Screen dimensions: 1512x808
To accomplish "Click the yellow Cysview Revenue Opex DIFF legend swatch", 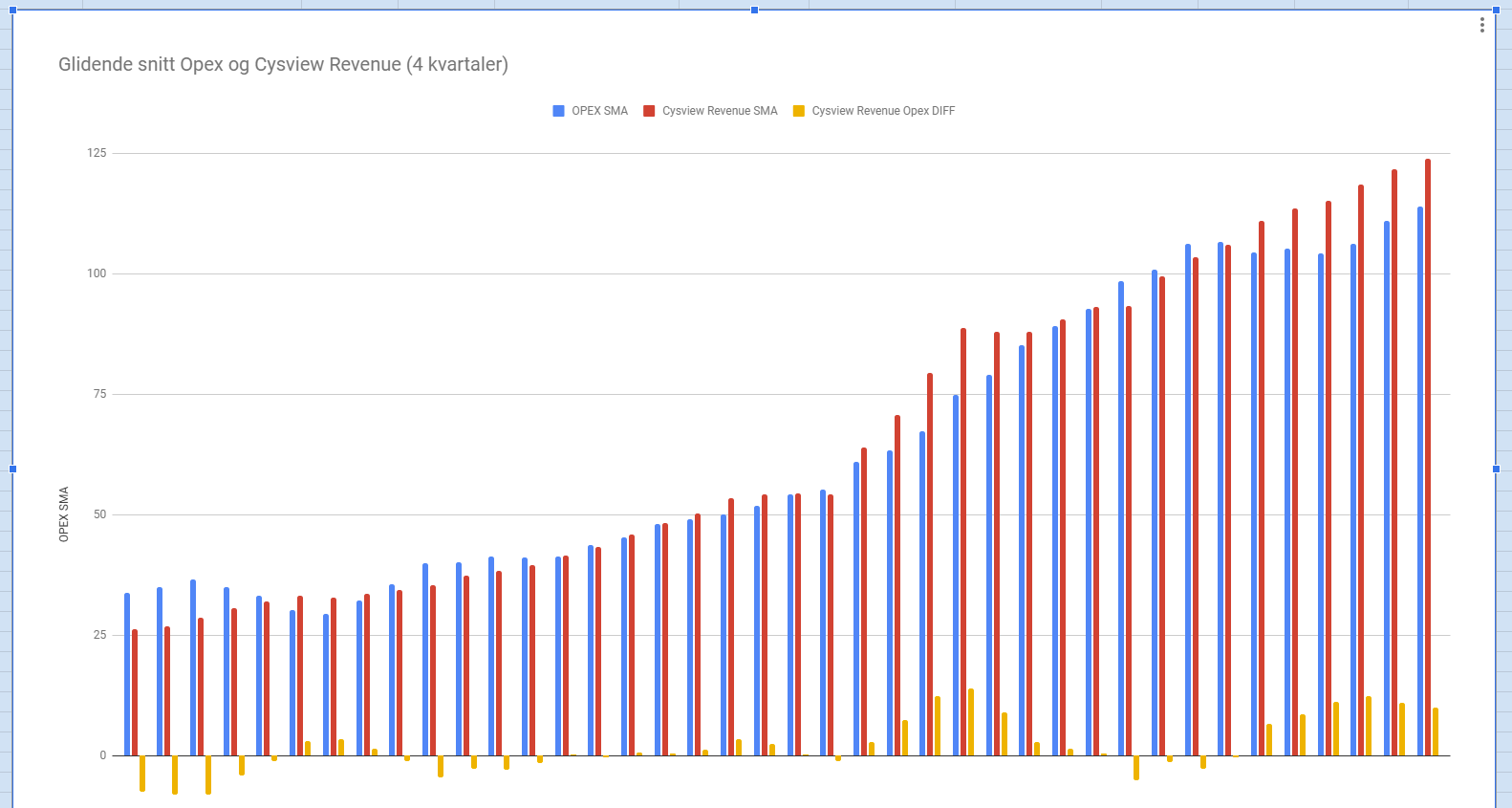I will coord(799,111).
